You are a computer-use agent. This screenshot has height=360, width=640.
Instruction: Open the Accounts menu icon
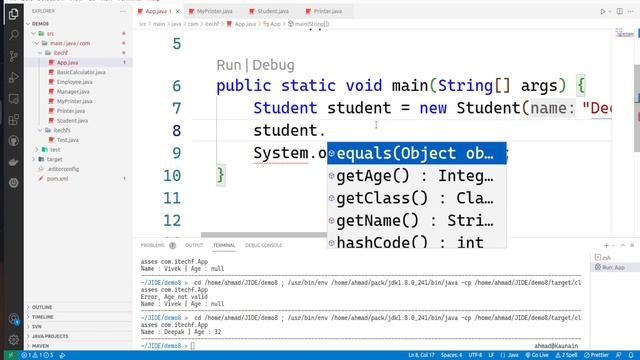pyautogui.click(x=13, y=318)
